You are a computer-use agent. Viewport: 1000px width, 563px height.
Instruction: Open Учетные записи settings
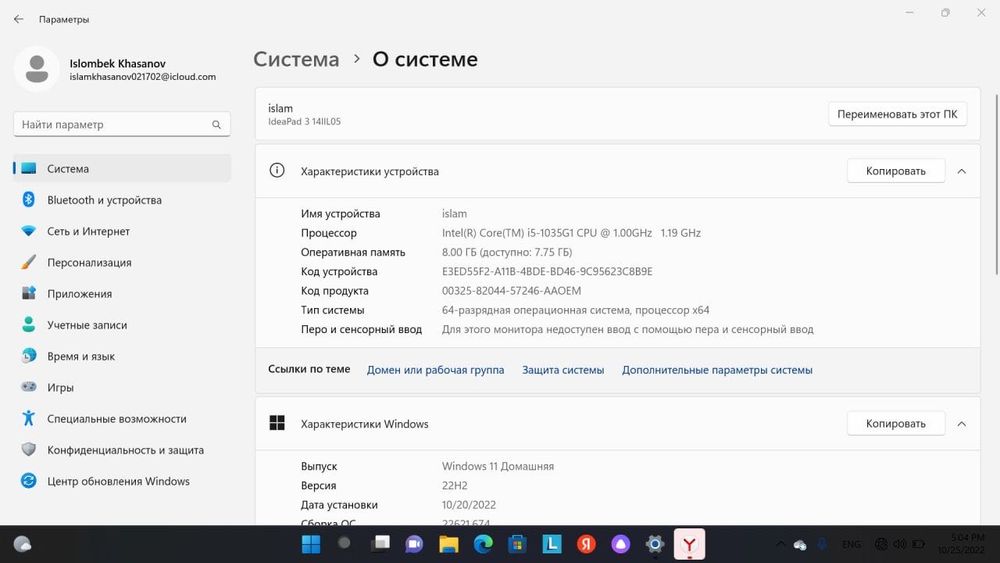[x=122, y=325]
